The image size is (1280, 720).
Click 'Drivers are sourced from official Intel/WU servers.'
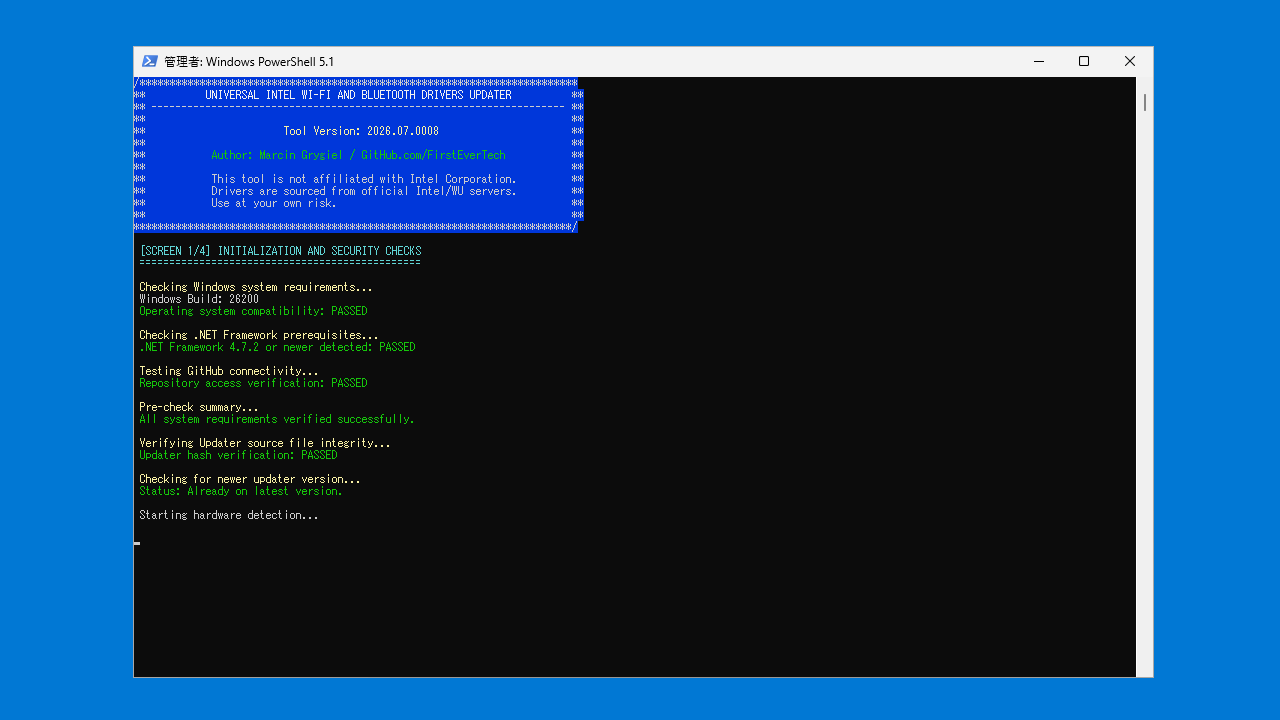tap(364, 191)
